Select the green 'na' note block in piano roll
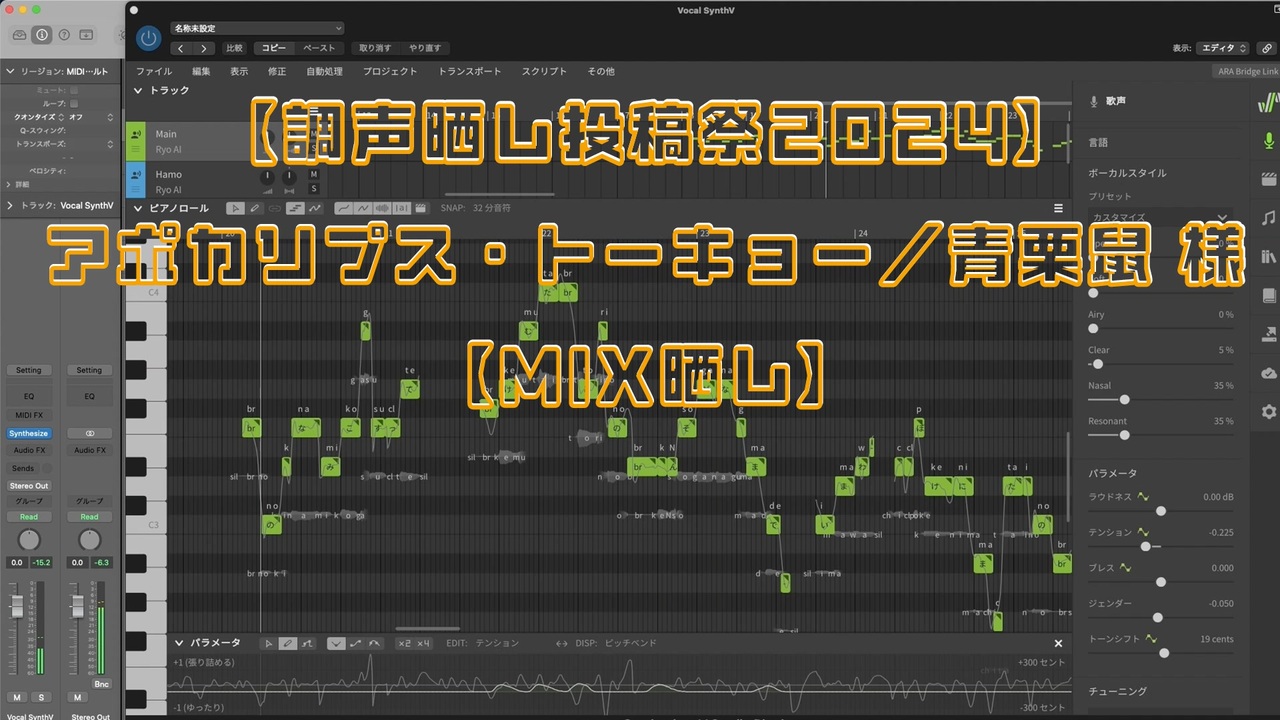1280x720 pixels. 306,428
